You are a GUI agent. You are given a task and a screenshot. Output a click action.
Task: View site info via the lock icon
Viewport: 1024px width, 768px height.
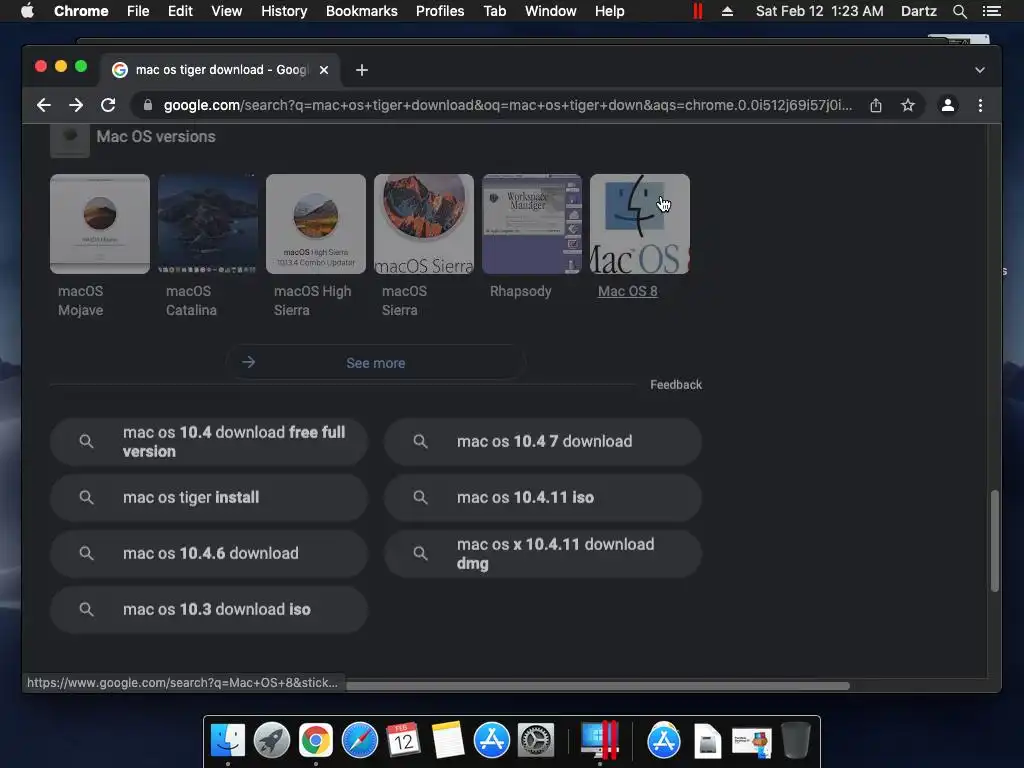click(148, 105)
